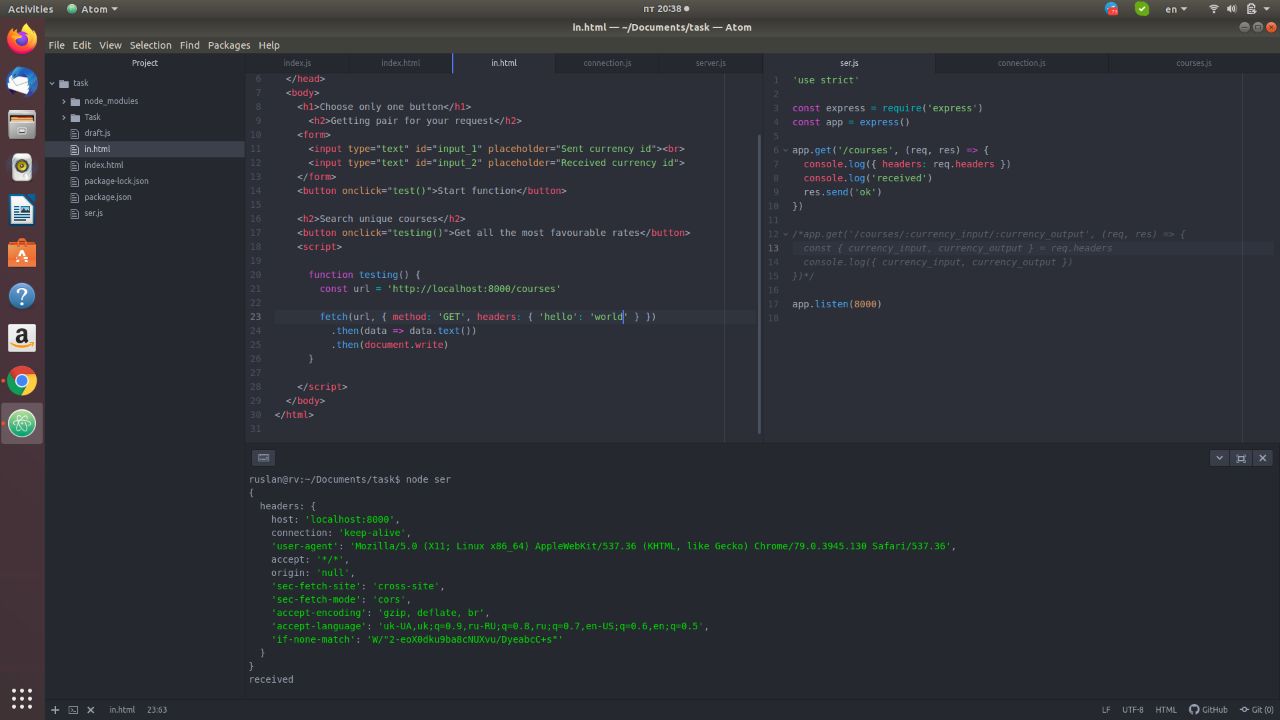Viewport: 1280px width, 720px height.
Task: Change the LF line ending setting
Action: click(1106, 710)
